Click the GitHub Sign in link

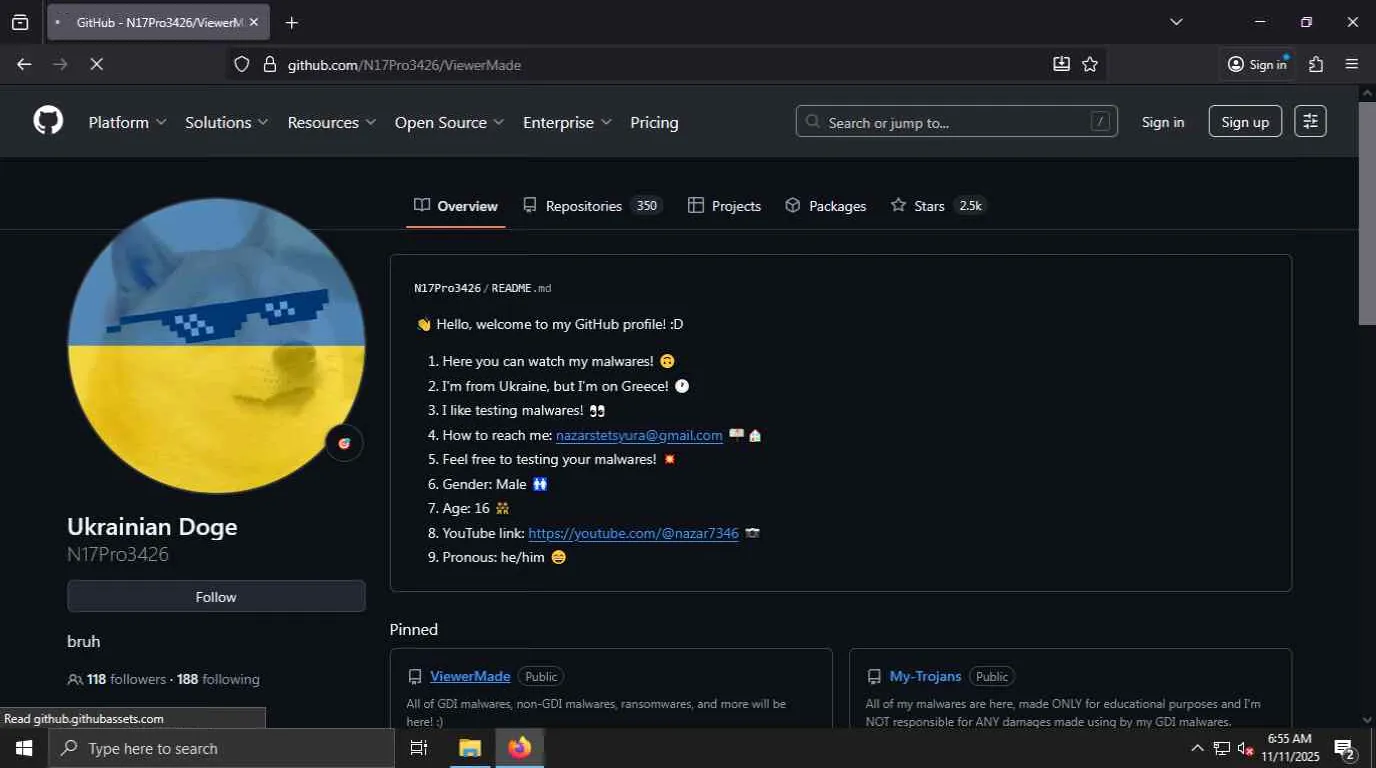pos(1163,122)
